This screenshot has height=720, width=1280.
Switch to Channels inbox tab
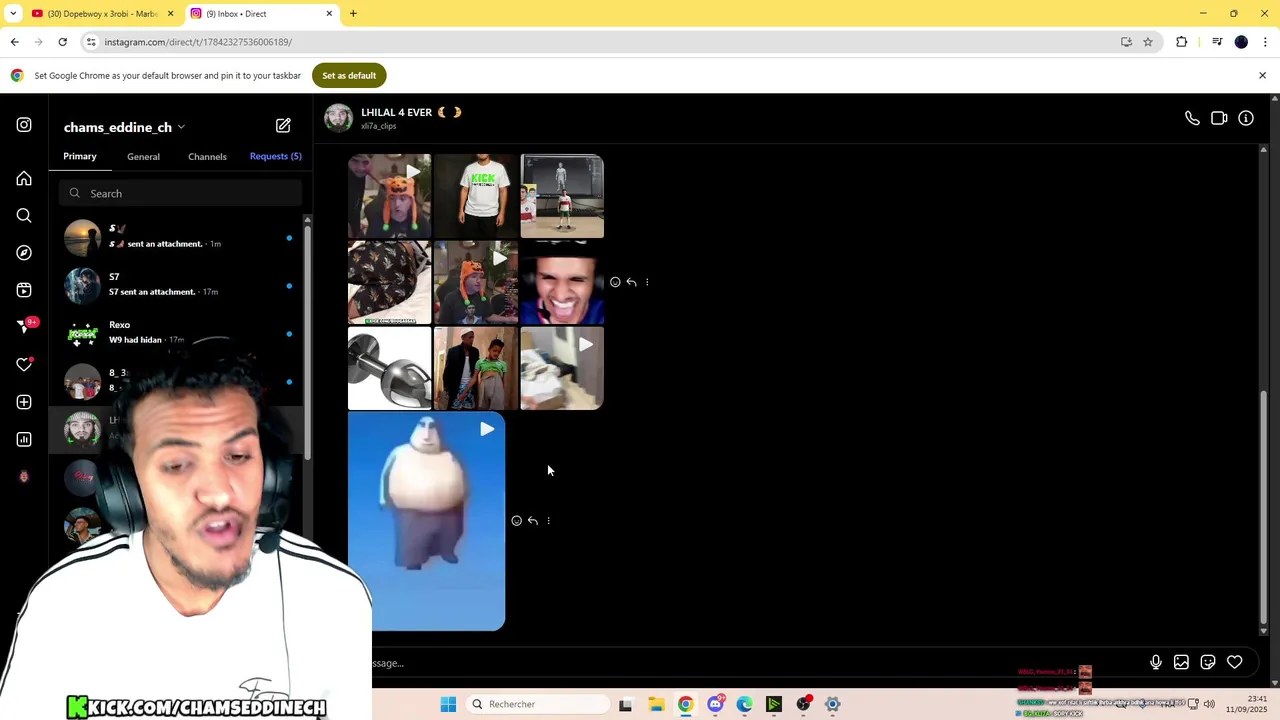207,156
